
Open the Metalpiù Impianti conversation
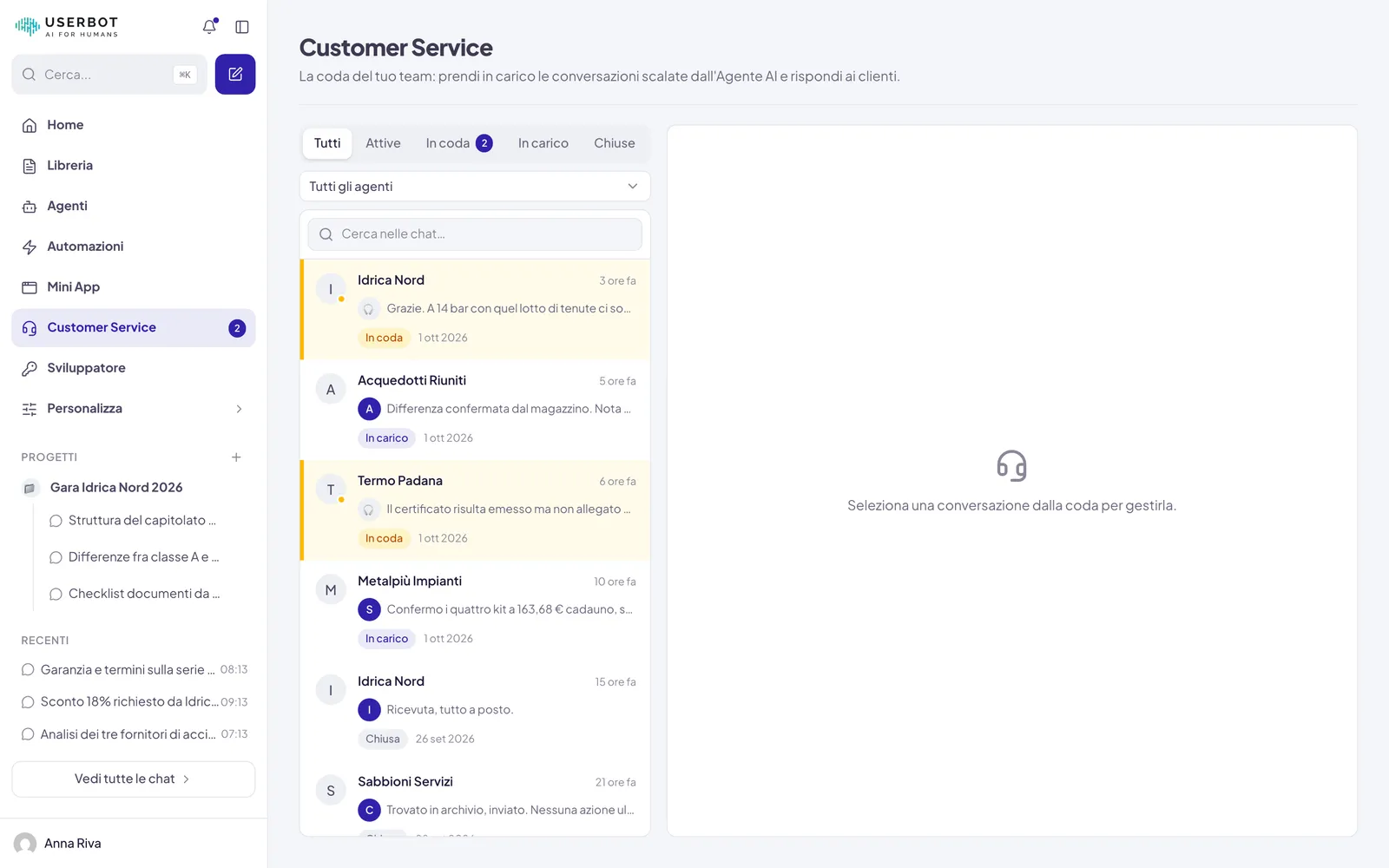tap(475, 611)
